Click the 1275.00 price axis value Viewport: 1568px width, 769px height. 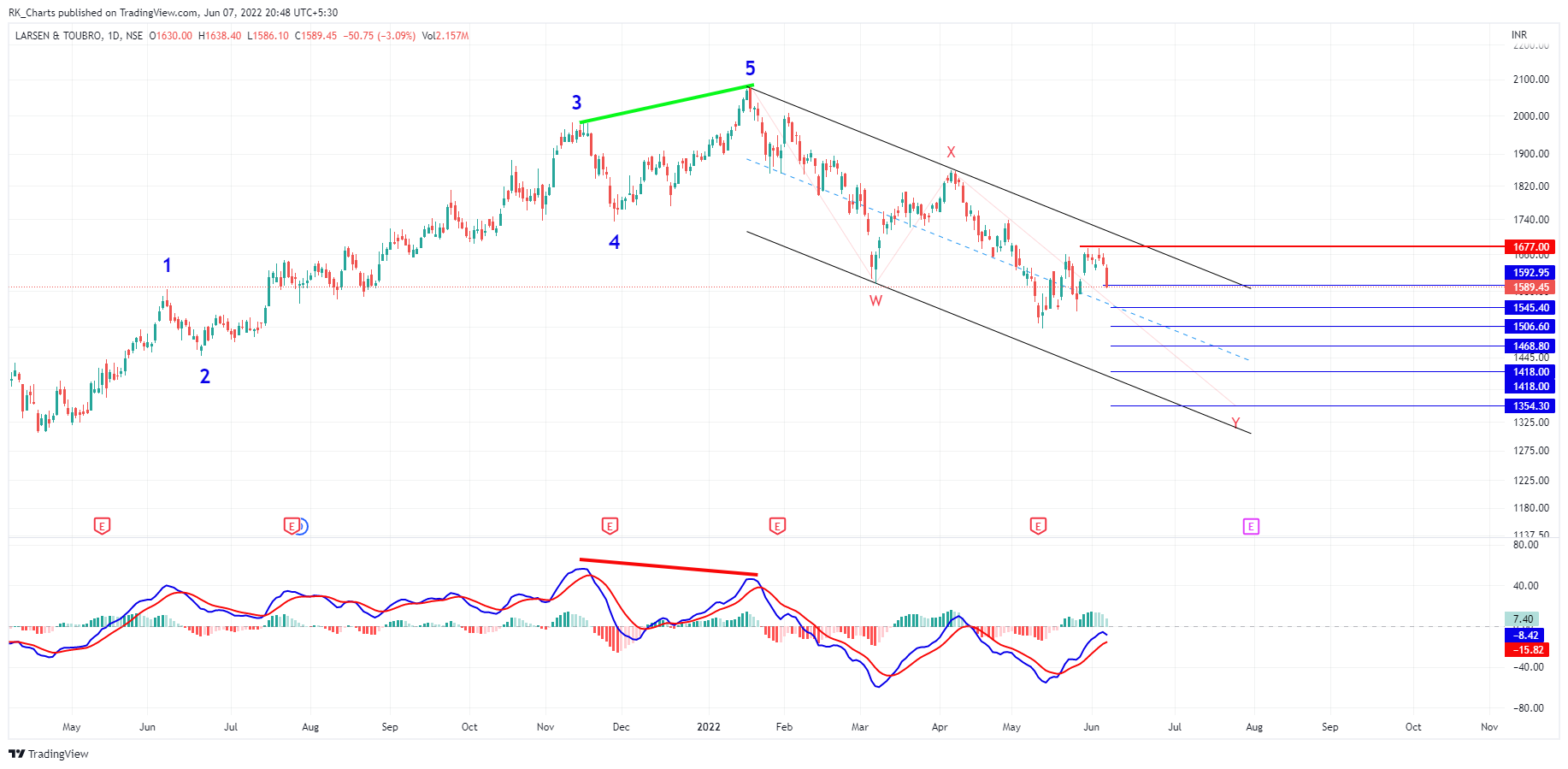(1531, 451)
